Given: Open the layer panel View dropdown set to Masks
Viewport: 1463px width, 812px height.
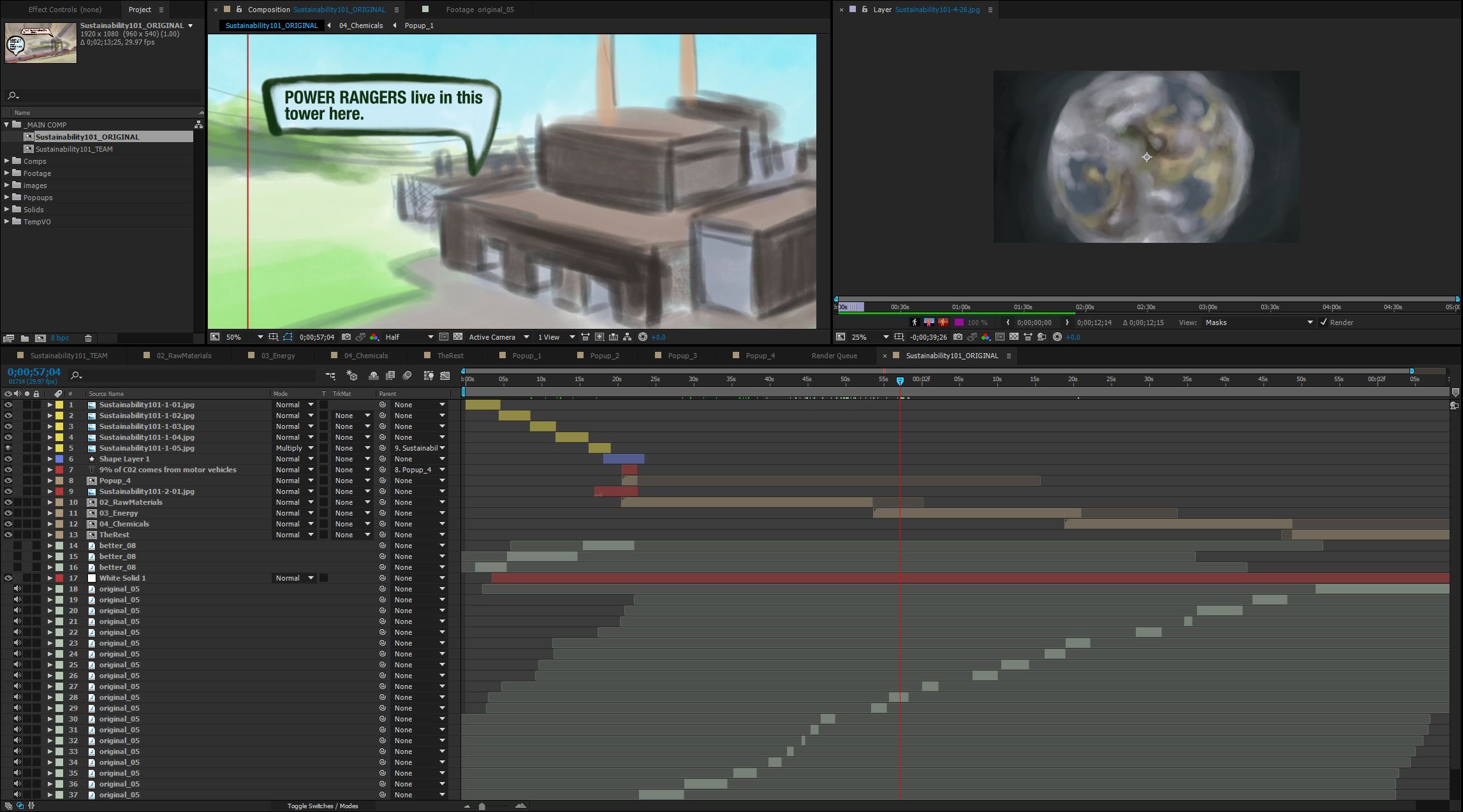Looking at the screenshot, I should coord(1259,323).
